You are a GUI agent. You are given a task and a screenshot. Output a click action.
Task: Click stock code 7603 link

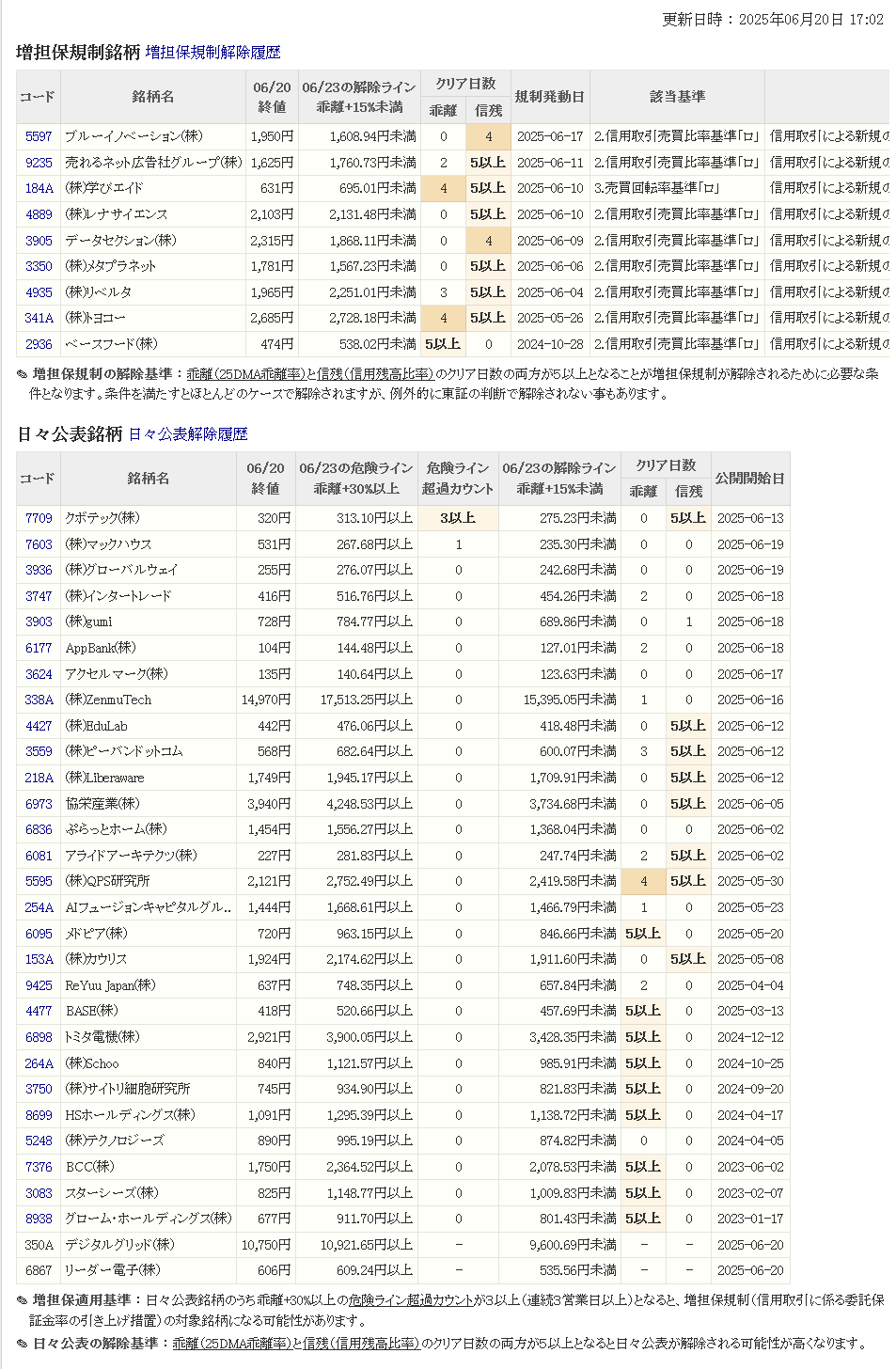[39, 544]
